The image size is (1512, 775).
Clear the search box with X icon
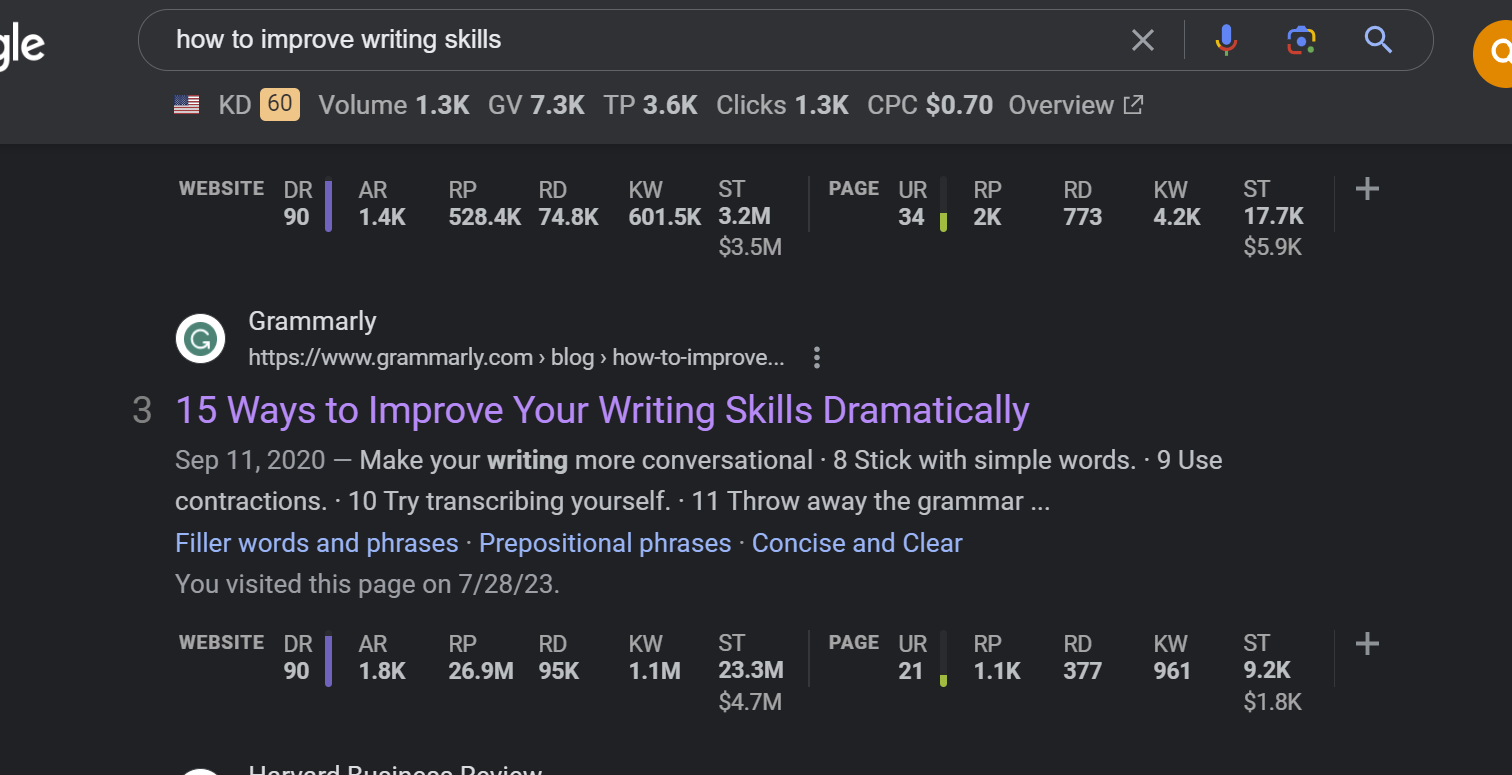pyautogui.click(x=1142, y=40)
